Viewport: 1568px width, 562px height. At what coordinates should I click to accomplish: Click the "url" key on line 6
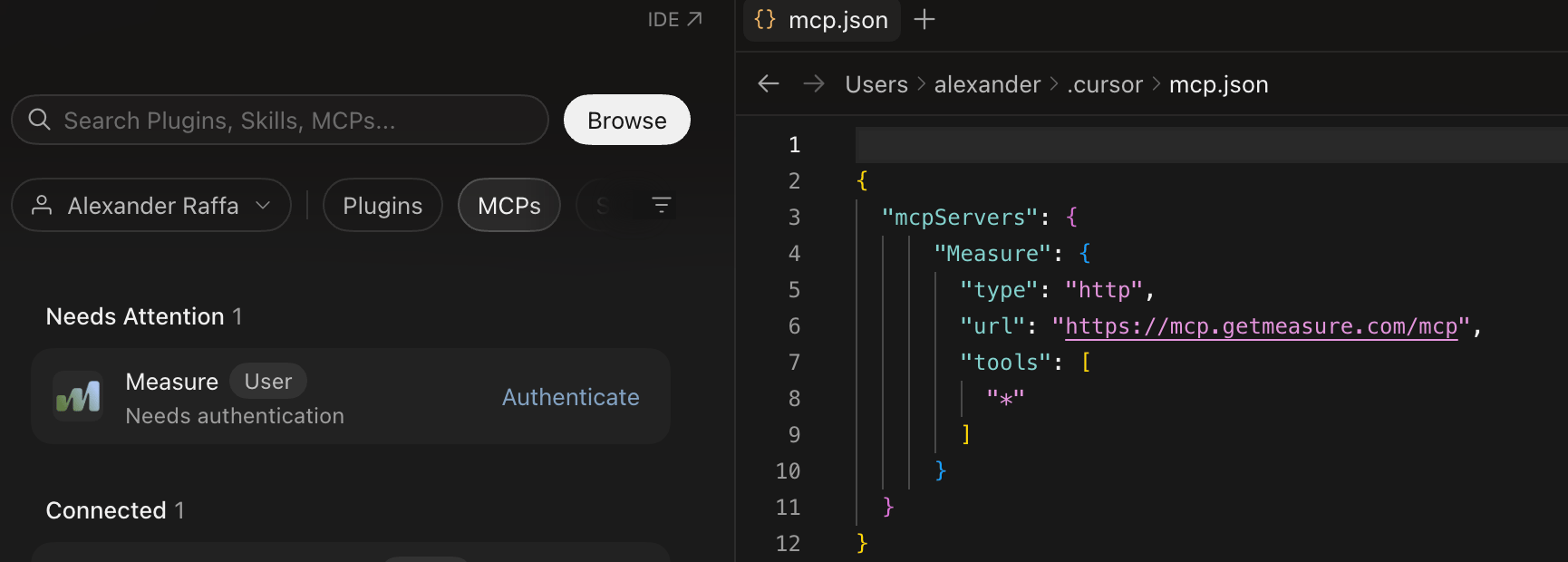[992, 326]
